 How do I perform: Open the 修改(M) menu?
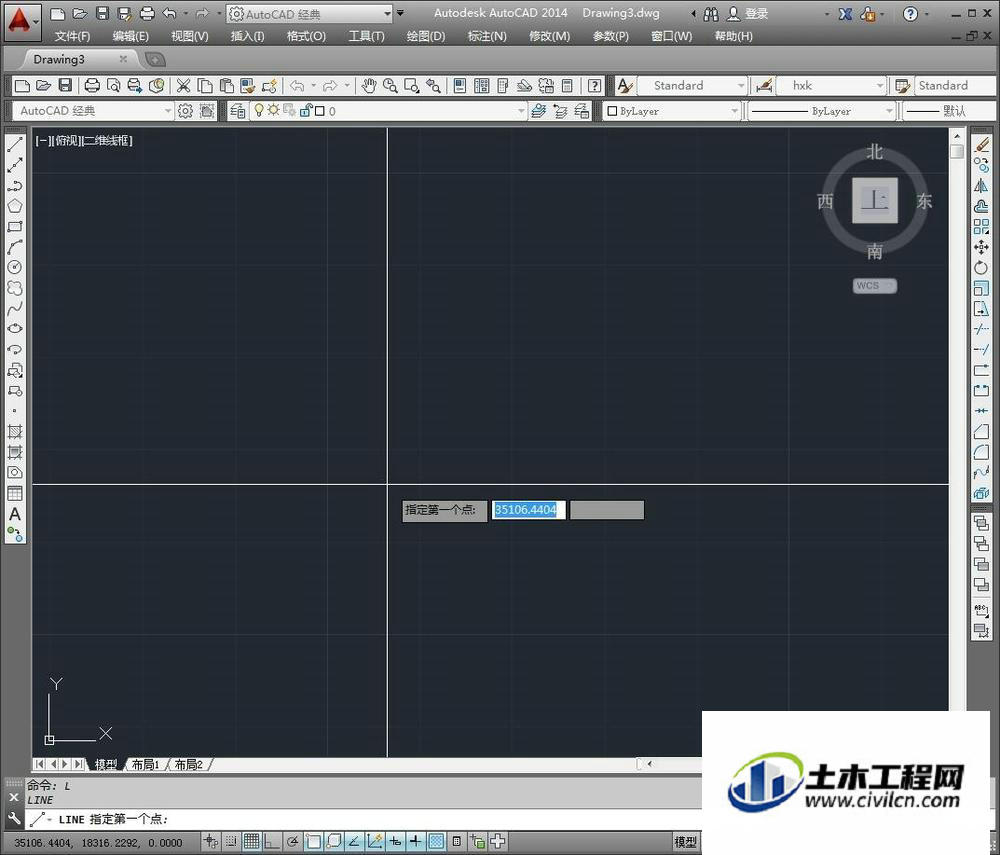click(x=549, y=36)
